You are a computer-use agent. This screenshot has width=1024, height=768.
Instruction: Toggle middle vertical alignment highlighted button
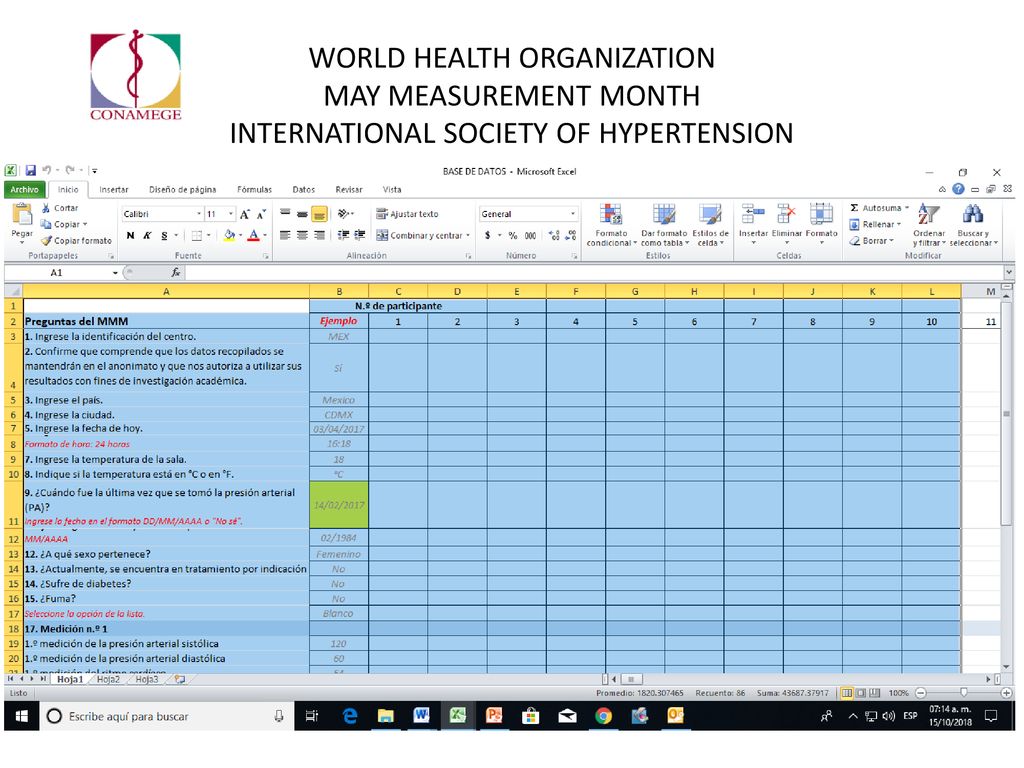tap(319, 214)
